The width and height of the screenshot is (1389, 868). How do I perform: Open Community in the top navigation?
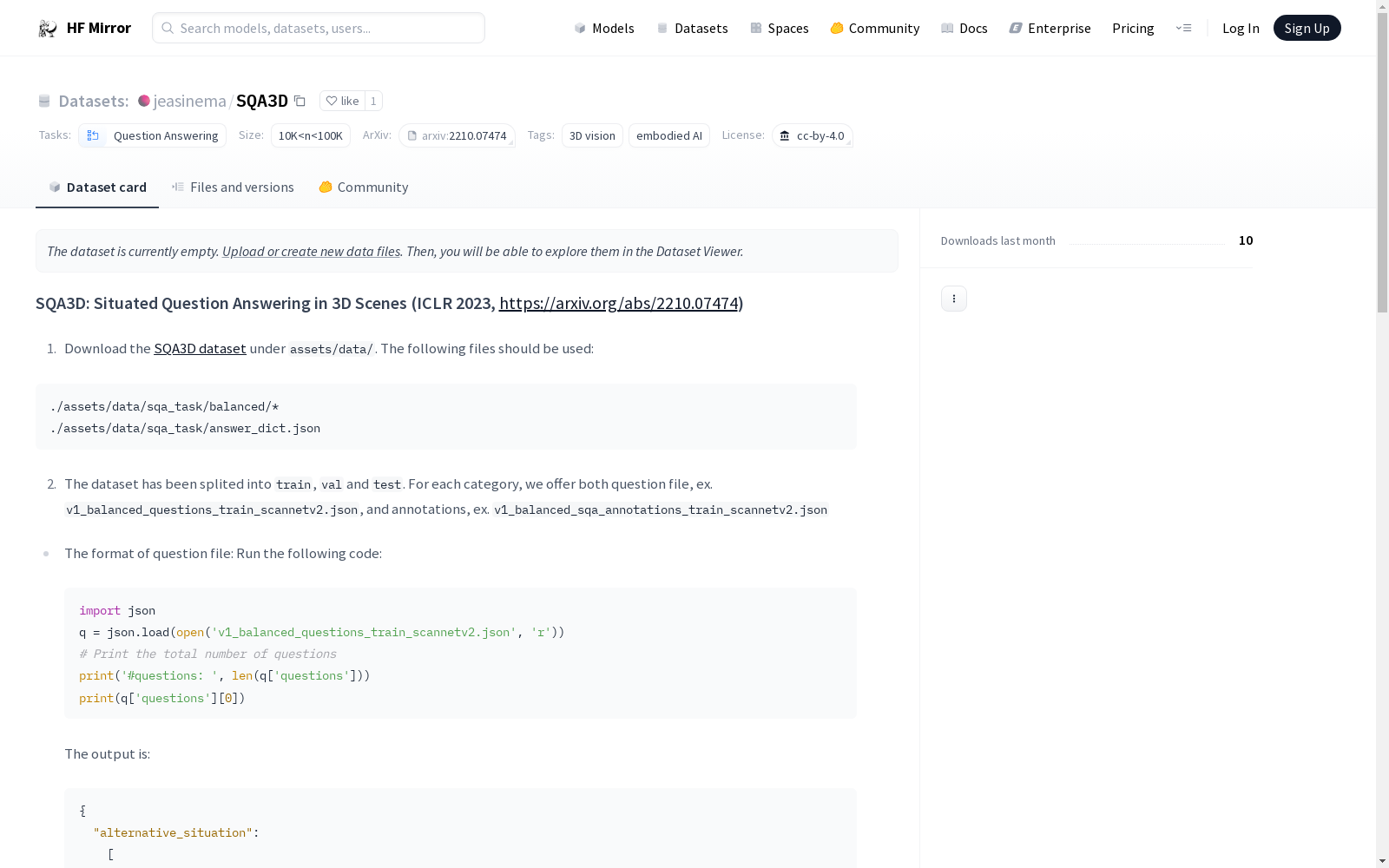875,29
